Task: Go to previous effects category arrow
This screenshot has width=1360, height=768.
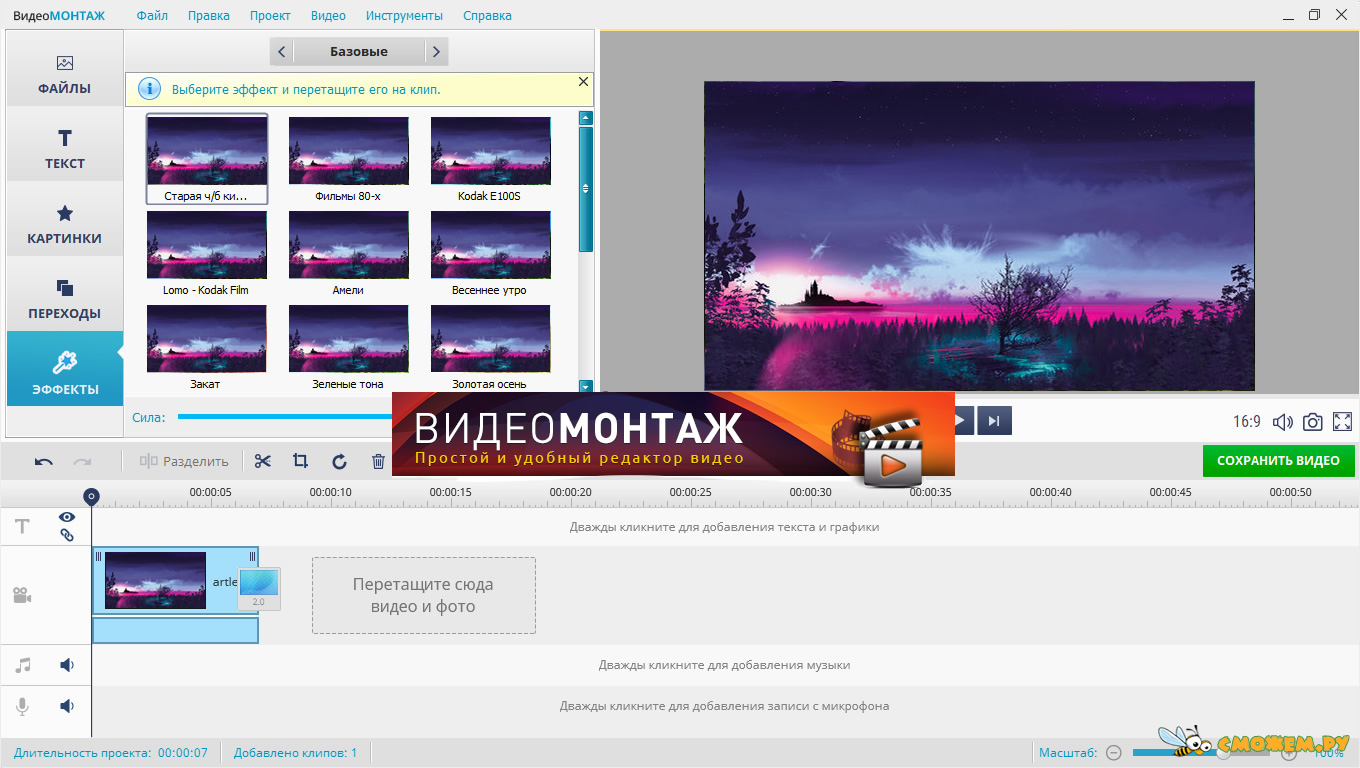Action: [x=282, y=52]
